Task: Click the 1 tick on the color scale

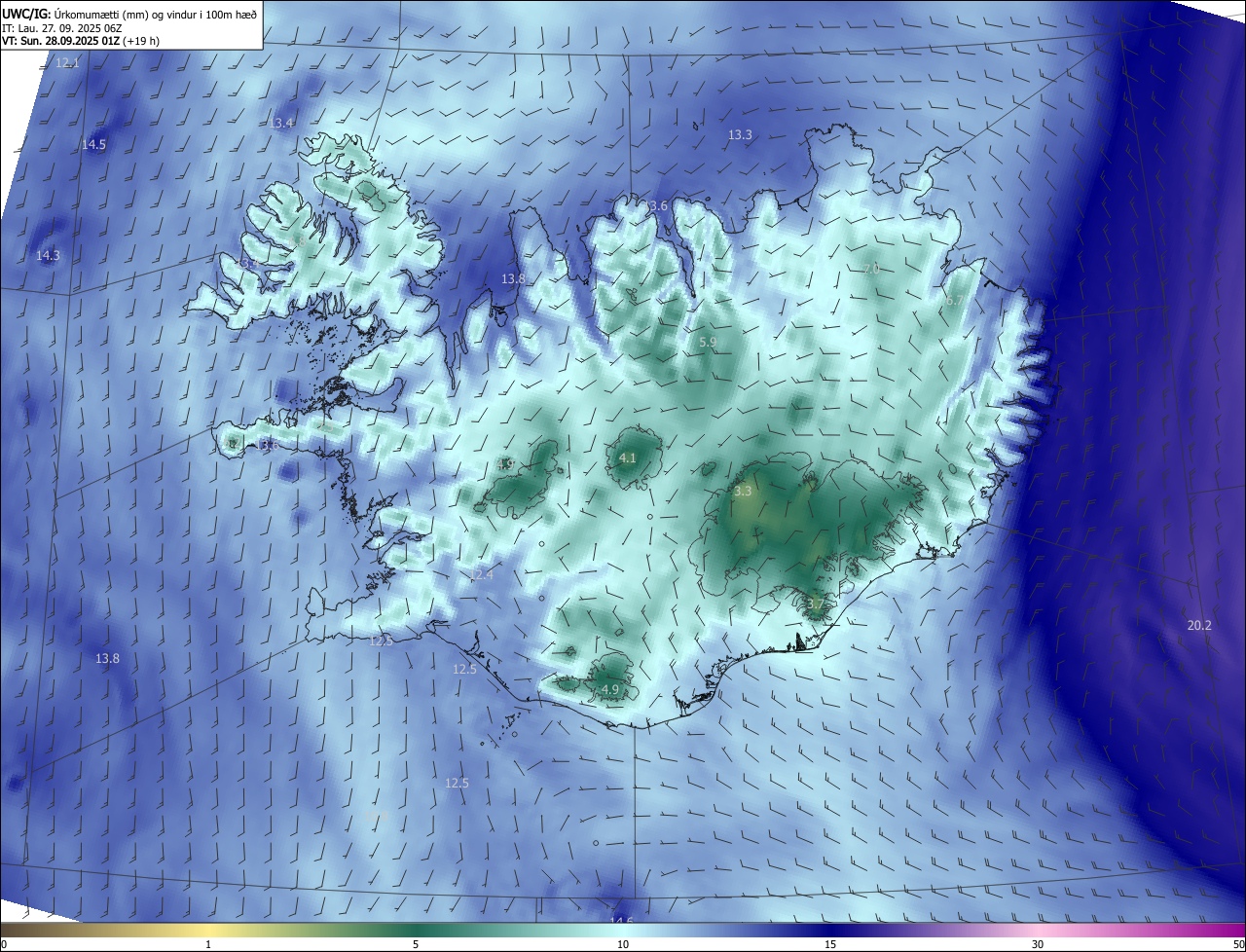Action: pos(208,944)
